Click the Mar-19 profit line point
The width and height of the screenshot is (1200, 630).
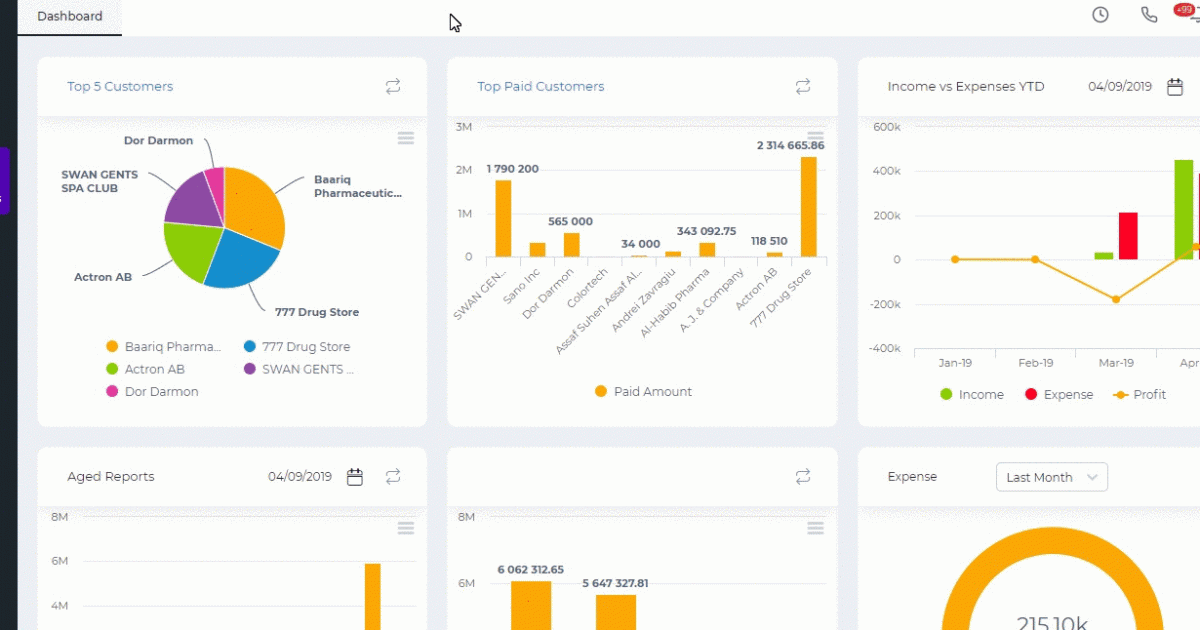[1116, 299]
